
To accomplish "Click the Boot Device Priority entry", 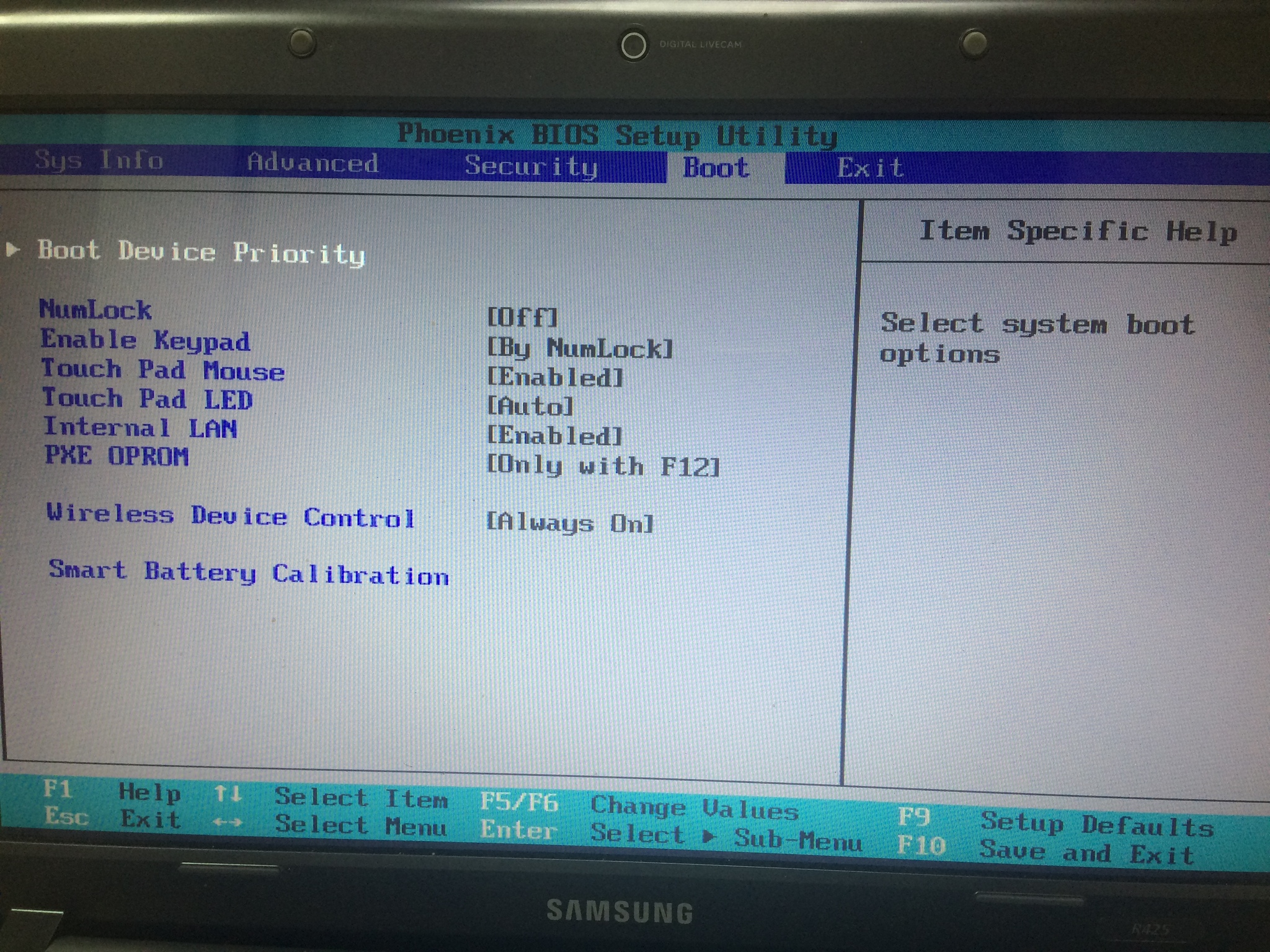I will tap(202, 252).
